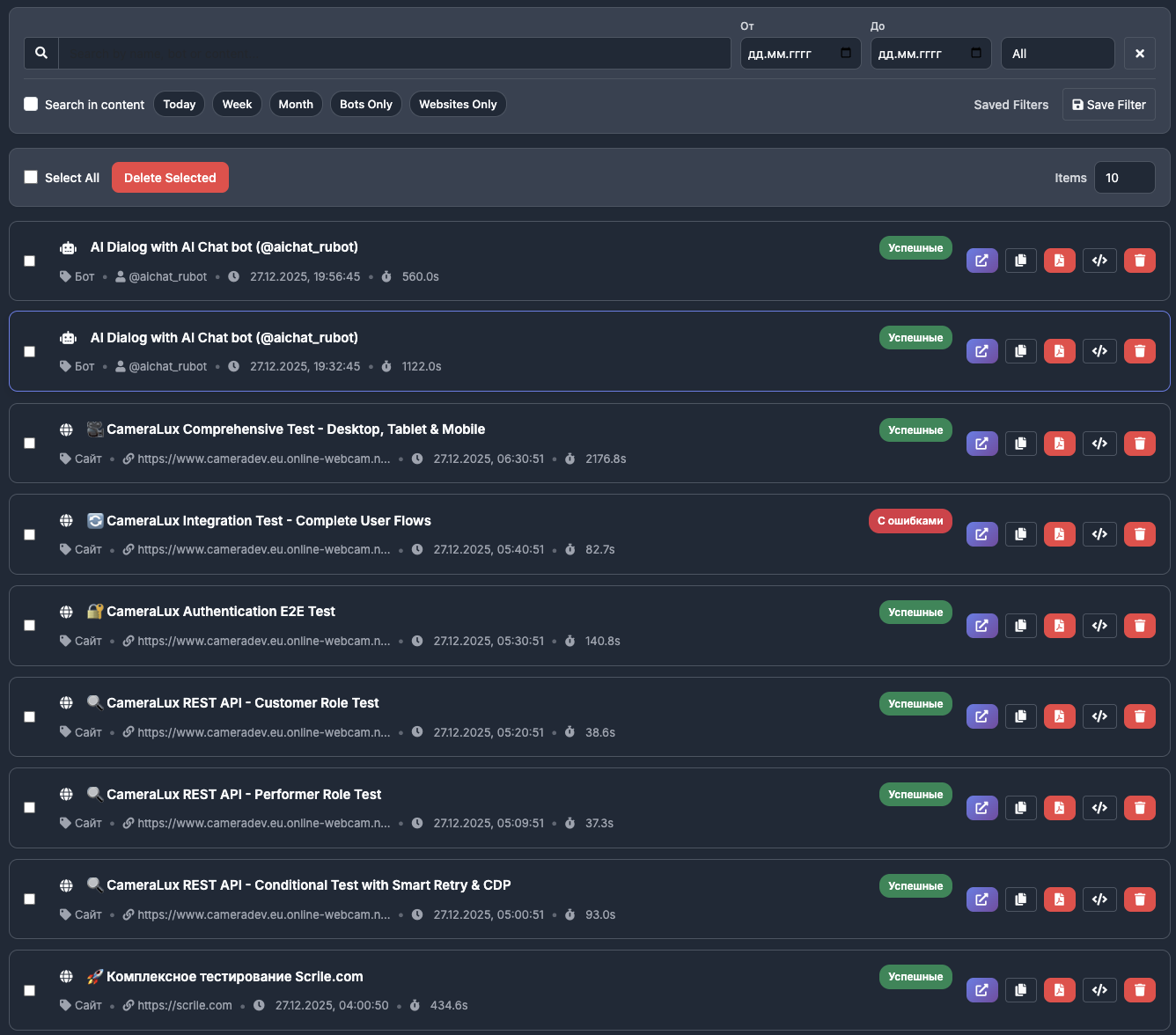Switch to the Bots Only filter

(365, 104)
